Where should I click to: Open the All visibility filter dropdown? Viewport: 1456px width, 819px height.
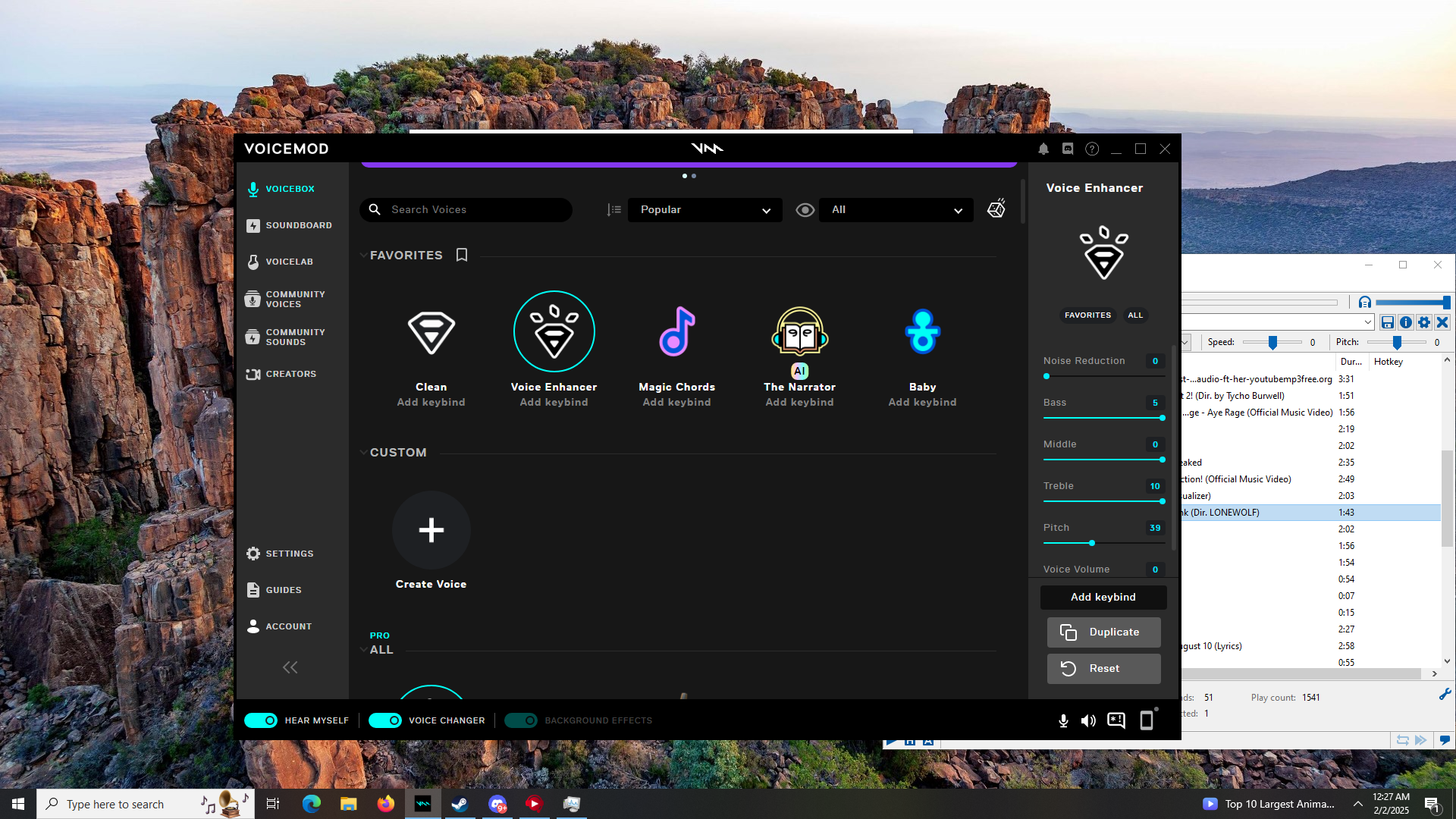pyautogui.click(x=896, y=210)
